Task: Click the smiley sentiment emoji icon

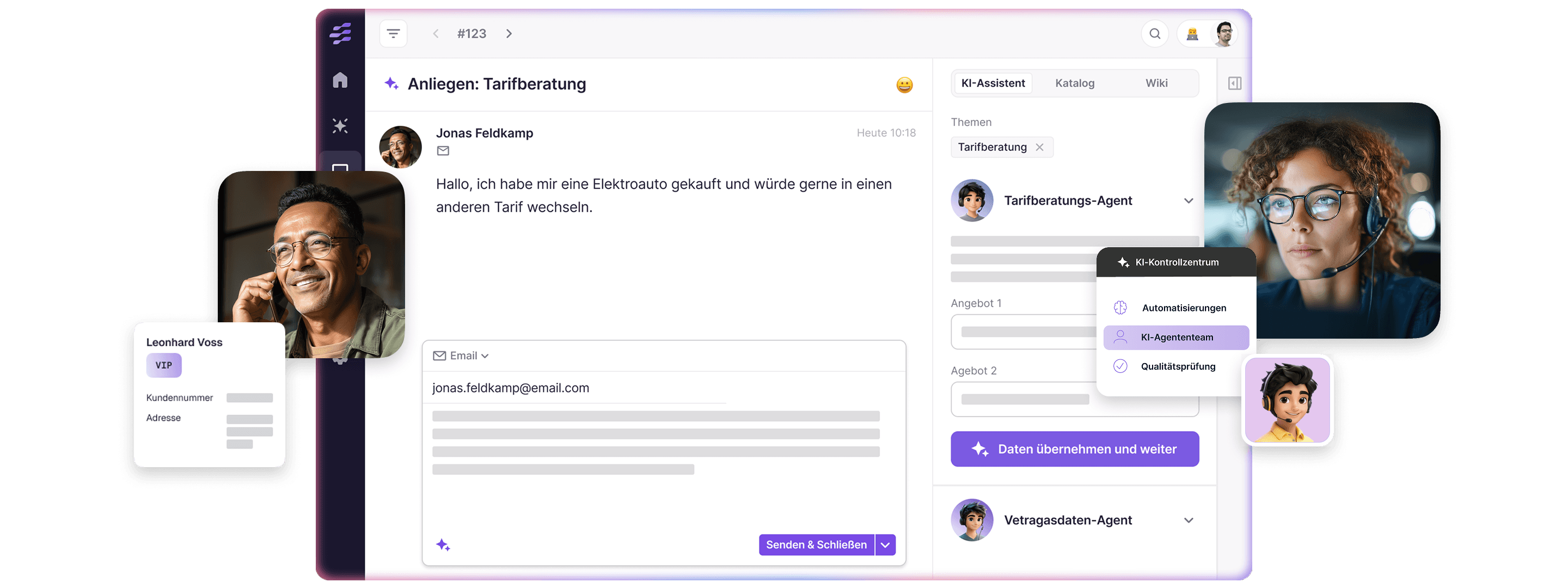Action: [904, 84]
